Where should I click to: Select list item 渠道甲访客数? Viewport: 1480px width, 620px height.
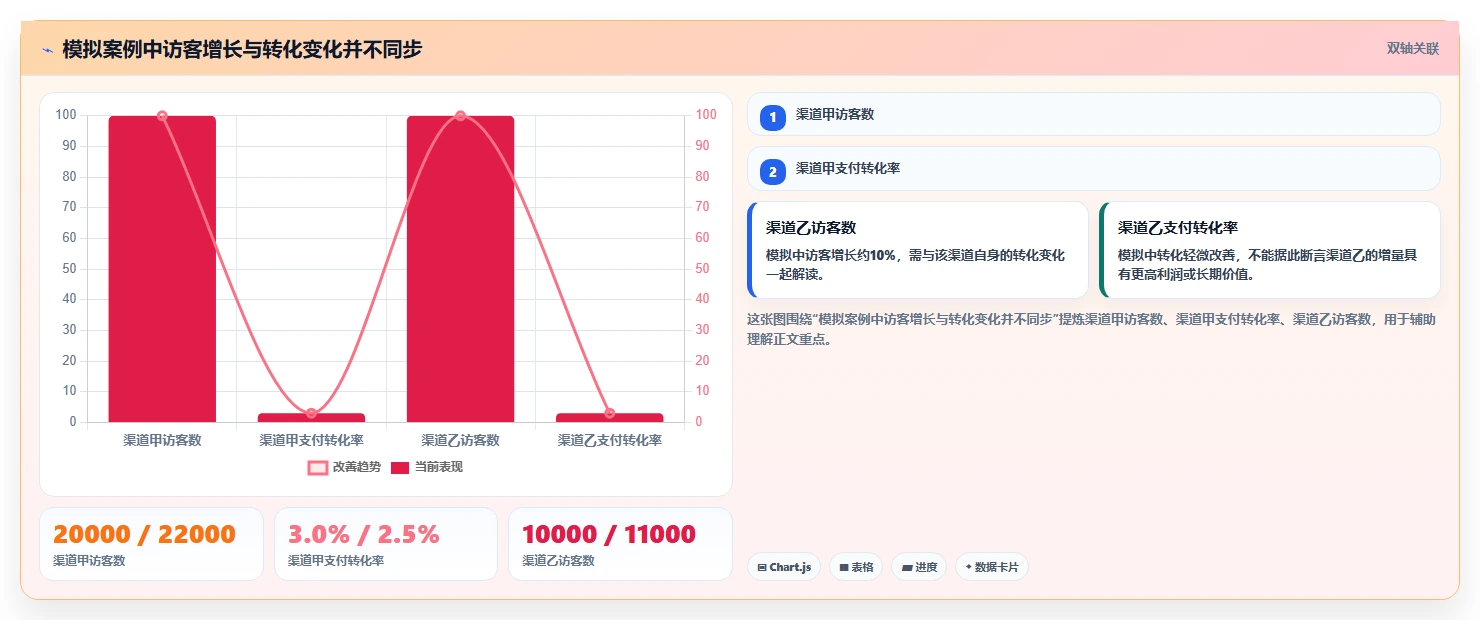(1093, 114)
